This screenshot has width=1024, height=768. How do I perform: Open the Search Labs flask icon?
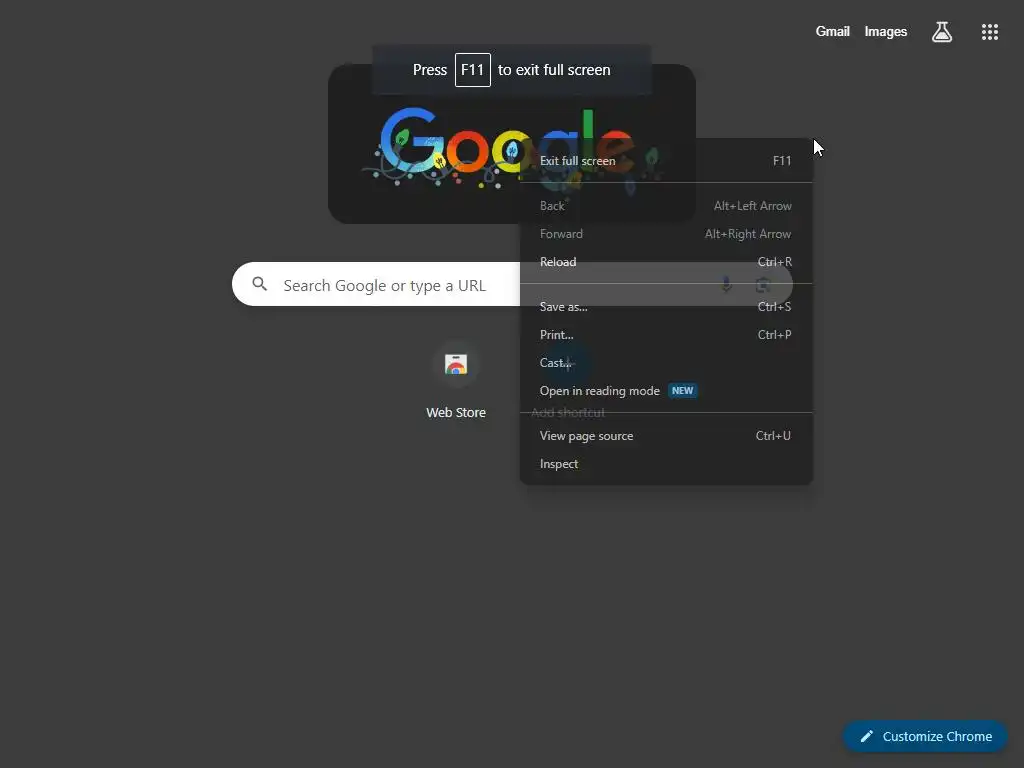pos(941,31)
